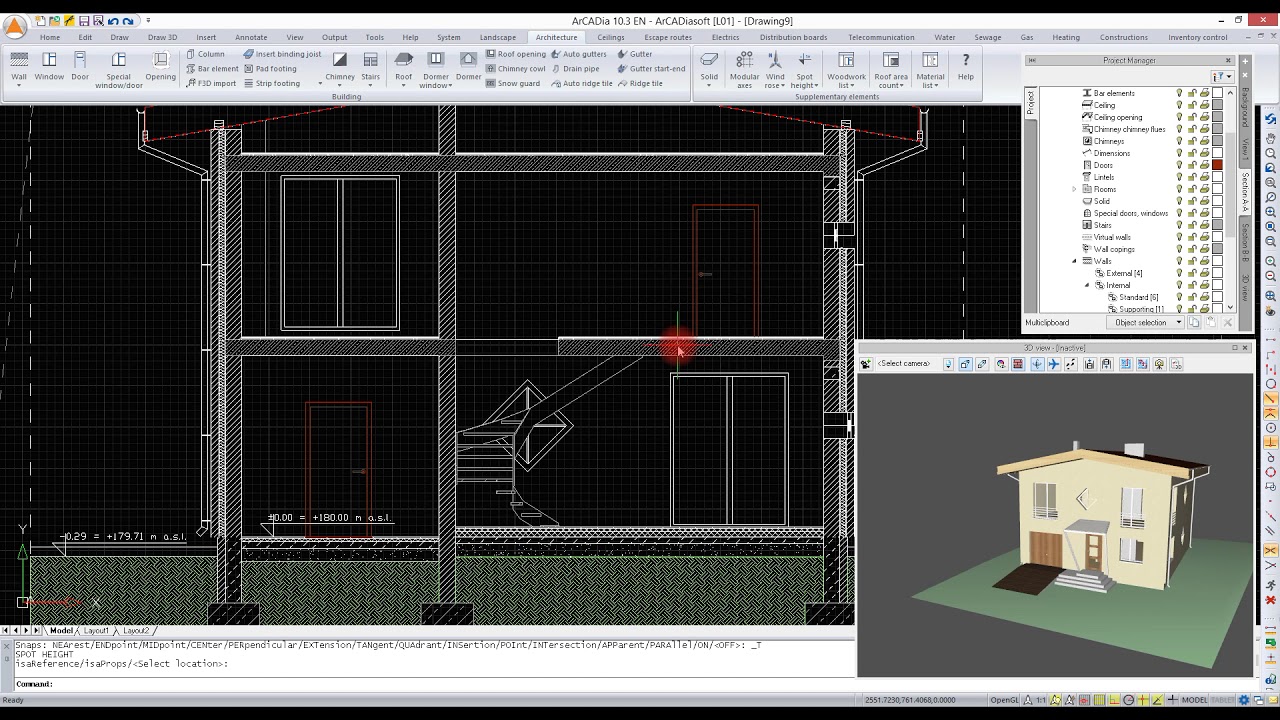The height and width of the screenshot is (720, 1280).
Task: Open the Section B-B view tab
Action: (1245, 242)
